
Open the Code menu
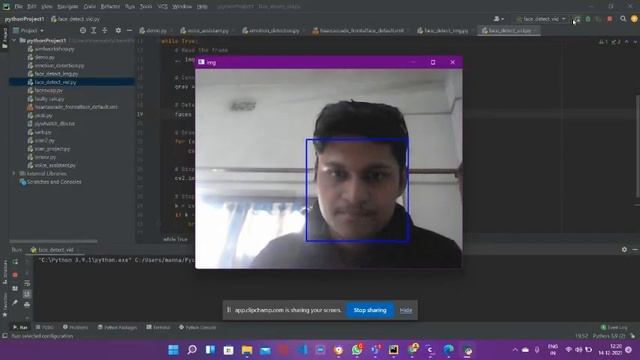89,7
